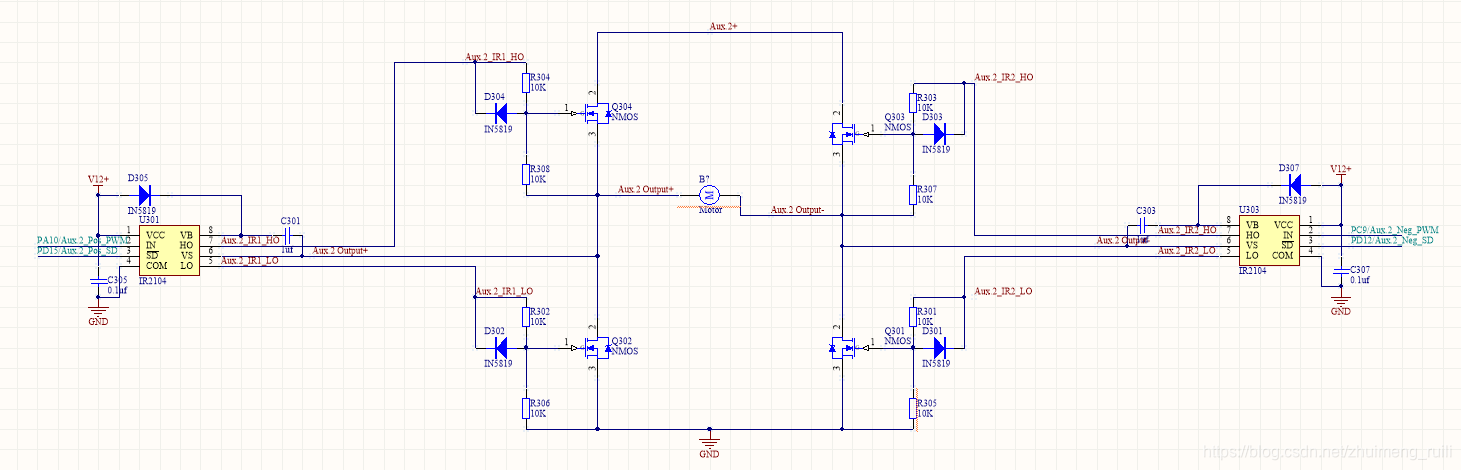1461x470 pixels.
Task: Click the GND symbol below C307
Action: (1340, 301)
